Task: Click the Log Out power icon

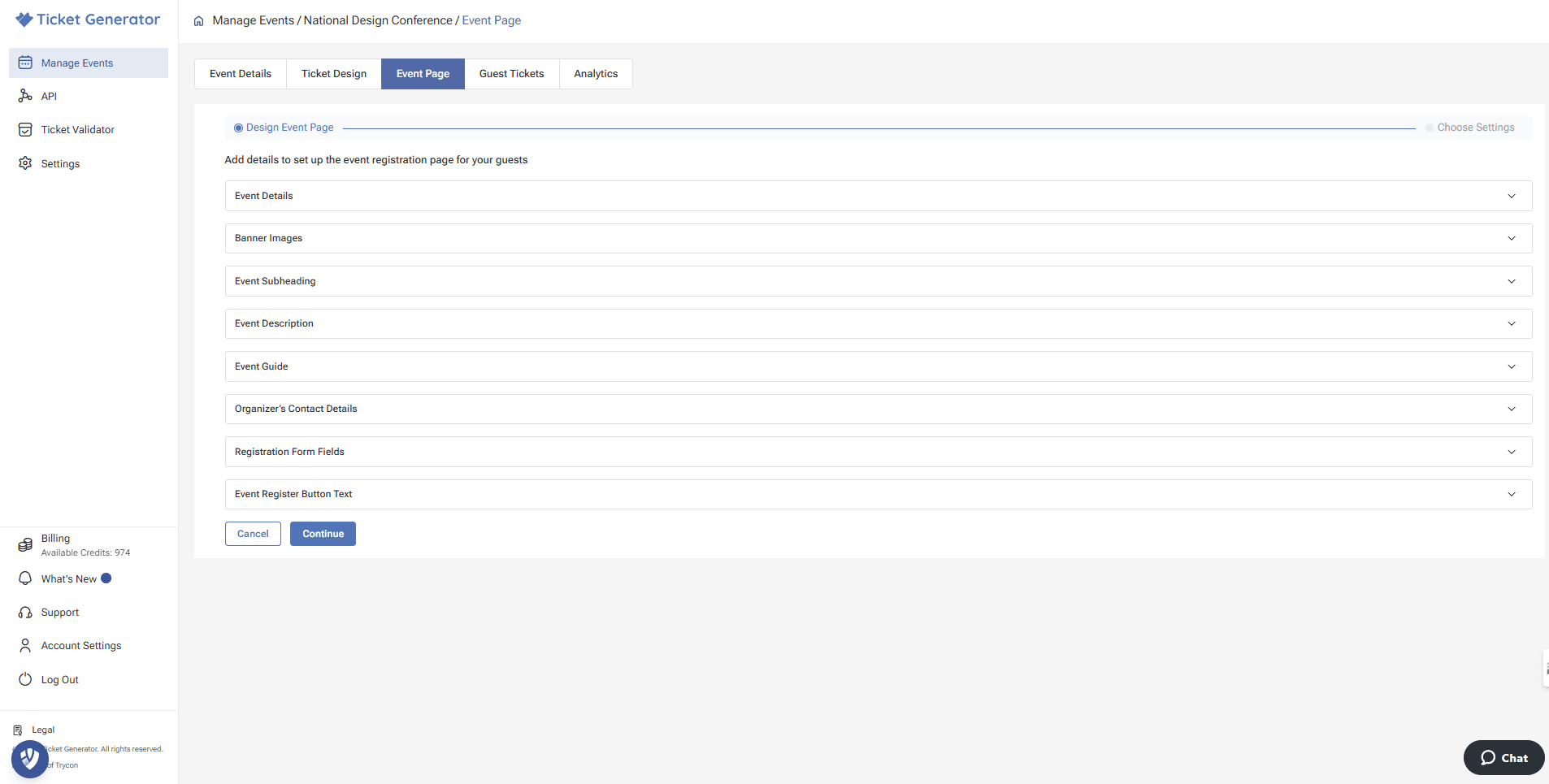Action: pos(25,679)
